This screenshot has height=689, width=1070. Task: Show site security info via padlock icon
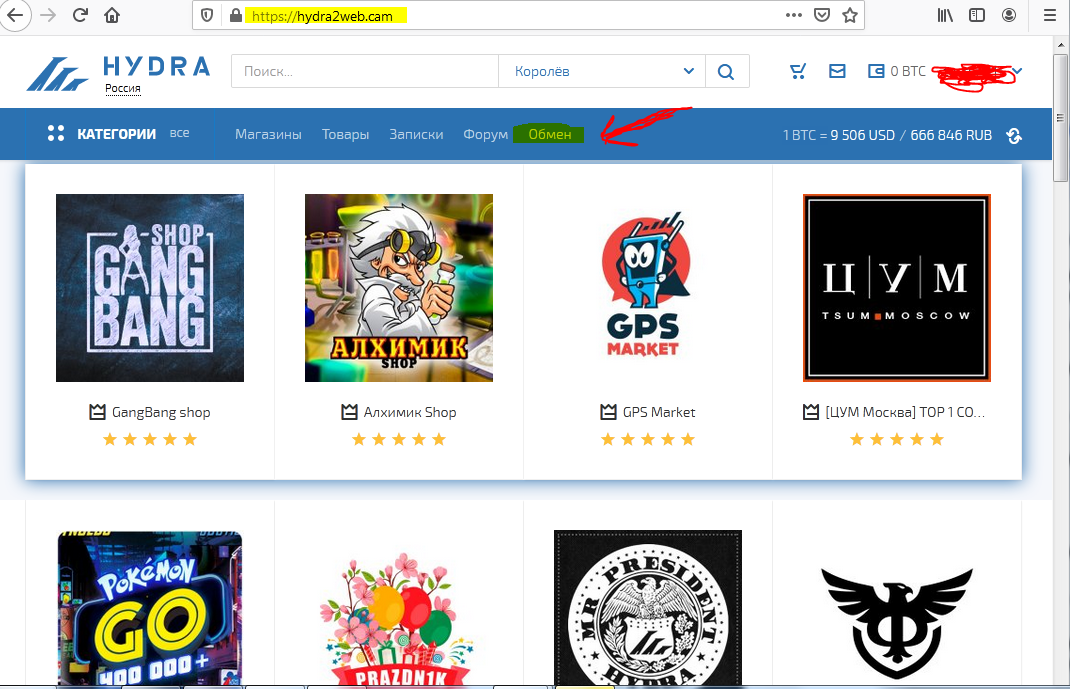click(x=235, y=15)
